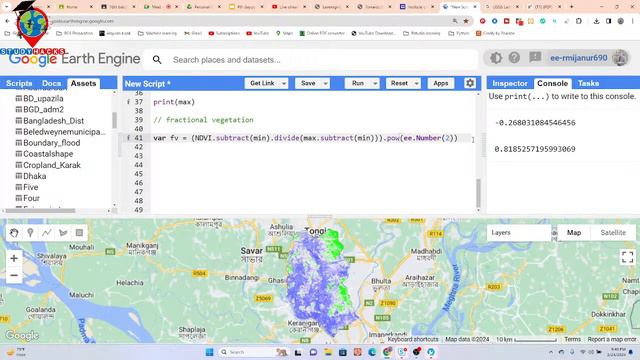Select the BD_upazila asset

pos(43,98)
